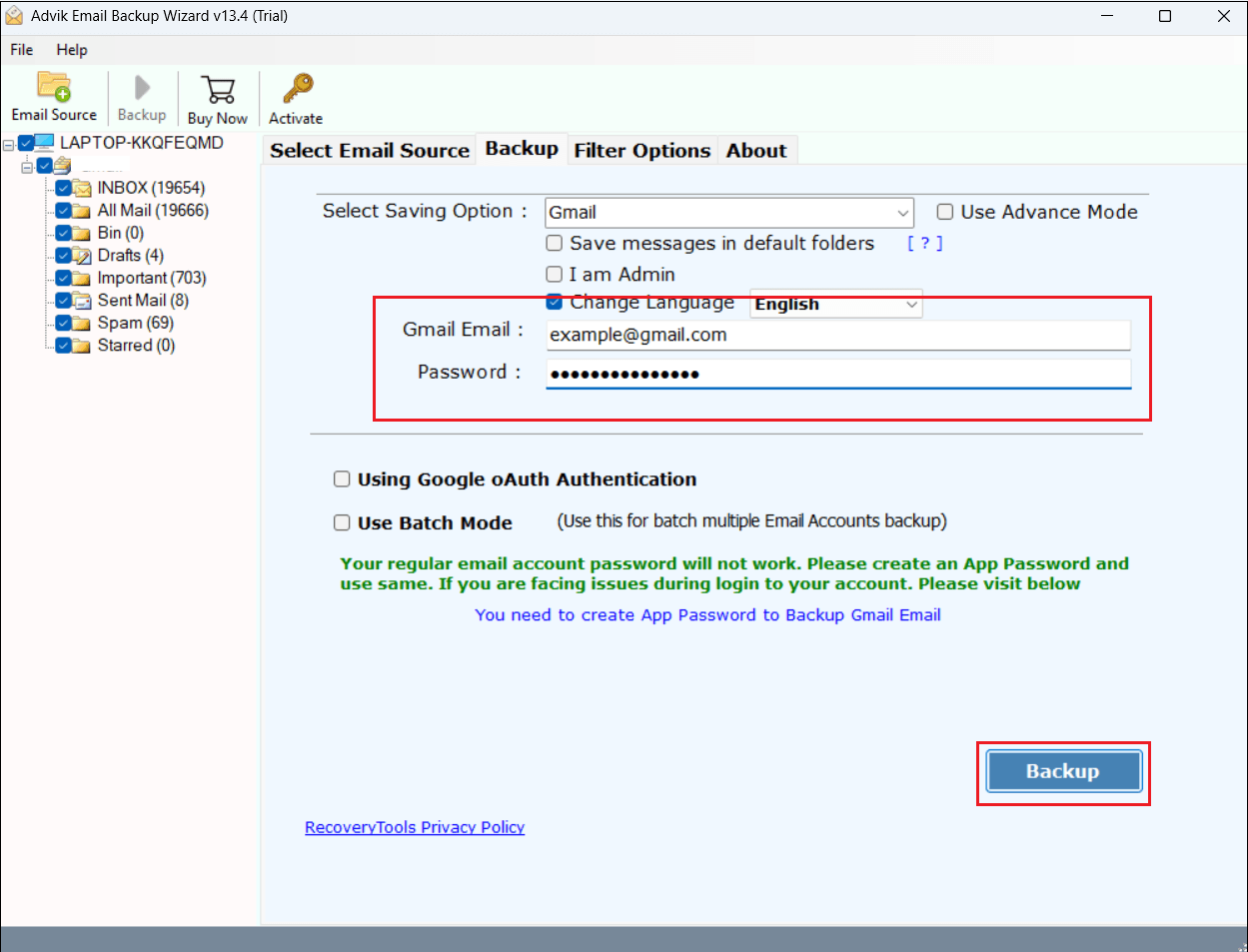The image size is (1248, 952).
Task: Click the app icon in title bar
Action: click(x=14, y=16)
